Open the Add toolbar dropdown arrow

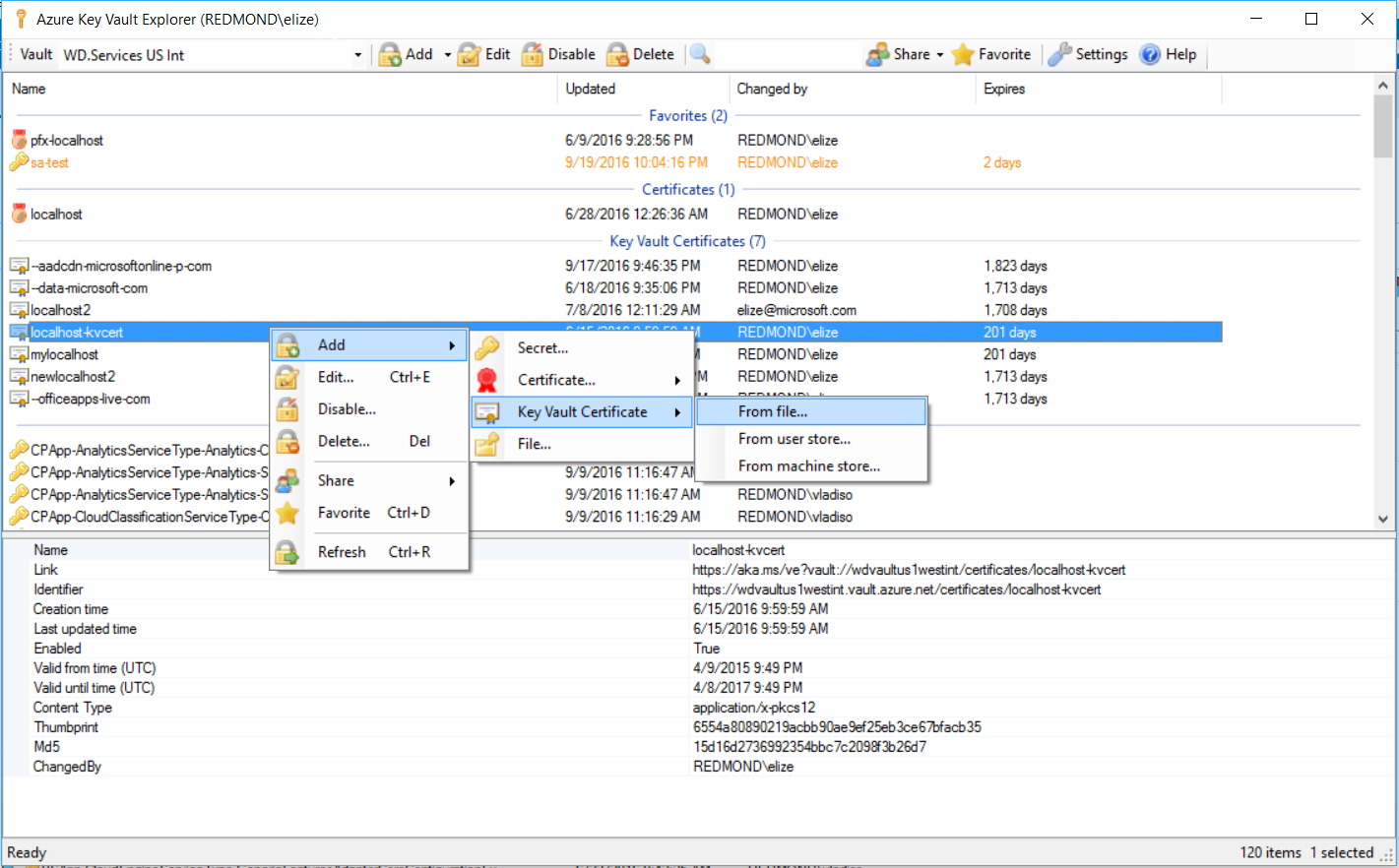click(x=447, y=55)
